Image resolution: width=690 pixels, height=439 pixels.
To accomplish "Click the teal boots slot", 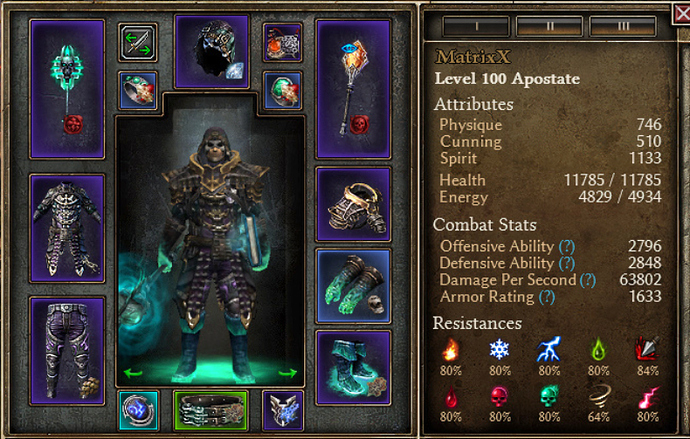I will click(353, 368).
